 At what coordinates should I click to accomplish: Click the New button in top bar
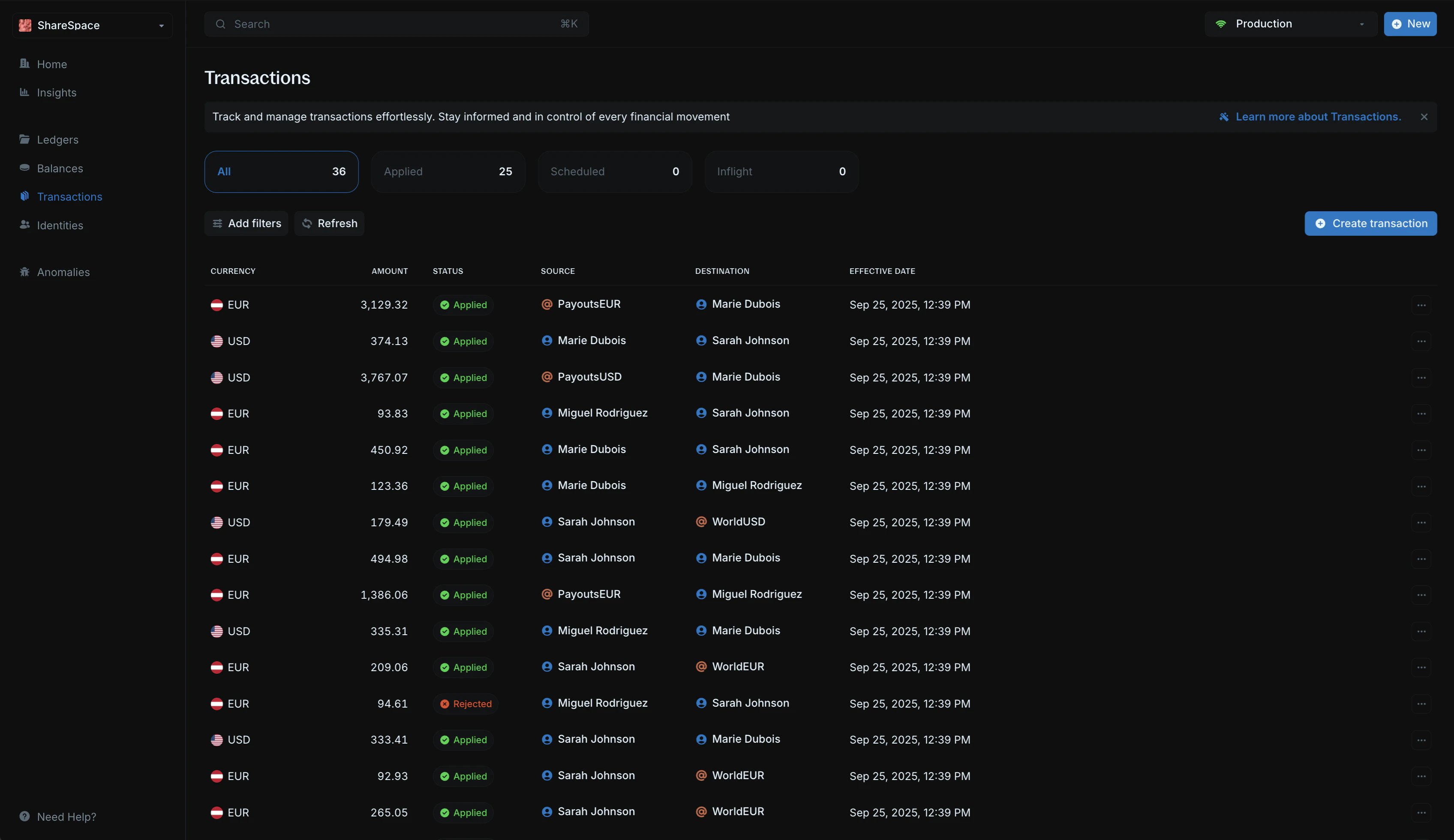(1410, 24)
